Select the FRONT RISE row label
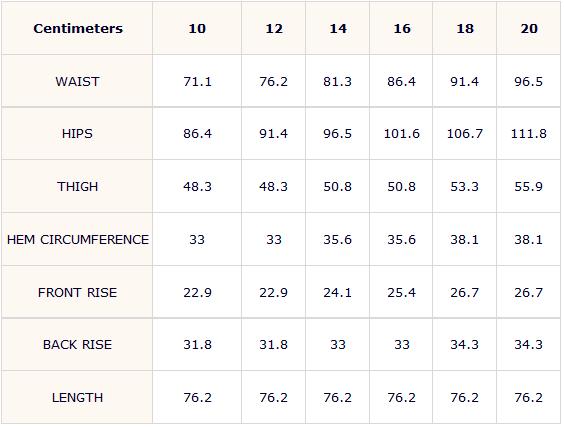 pos(77,292)
